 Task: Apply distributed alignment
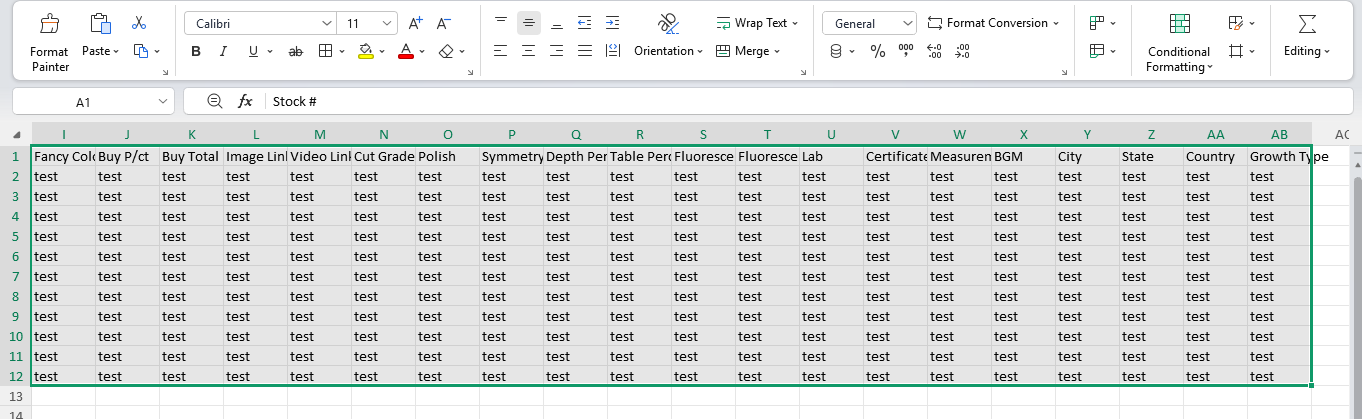(x=613, y=51)
